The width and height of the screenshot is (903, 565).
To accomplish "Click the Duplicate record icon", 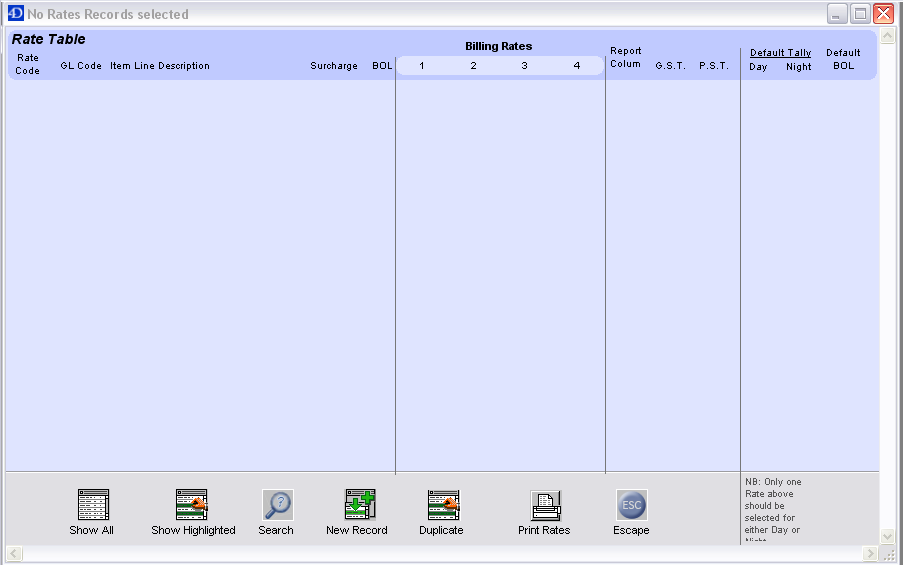I will pyautogui.click(x=442, y=505).
